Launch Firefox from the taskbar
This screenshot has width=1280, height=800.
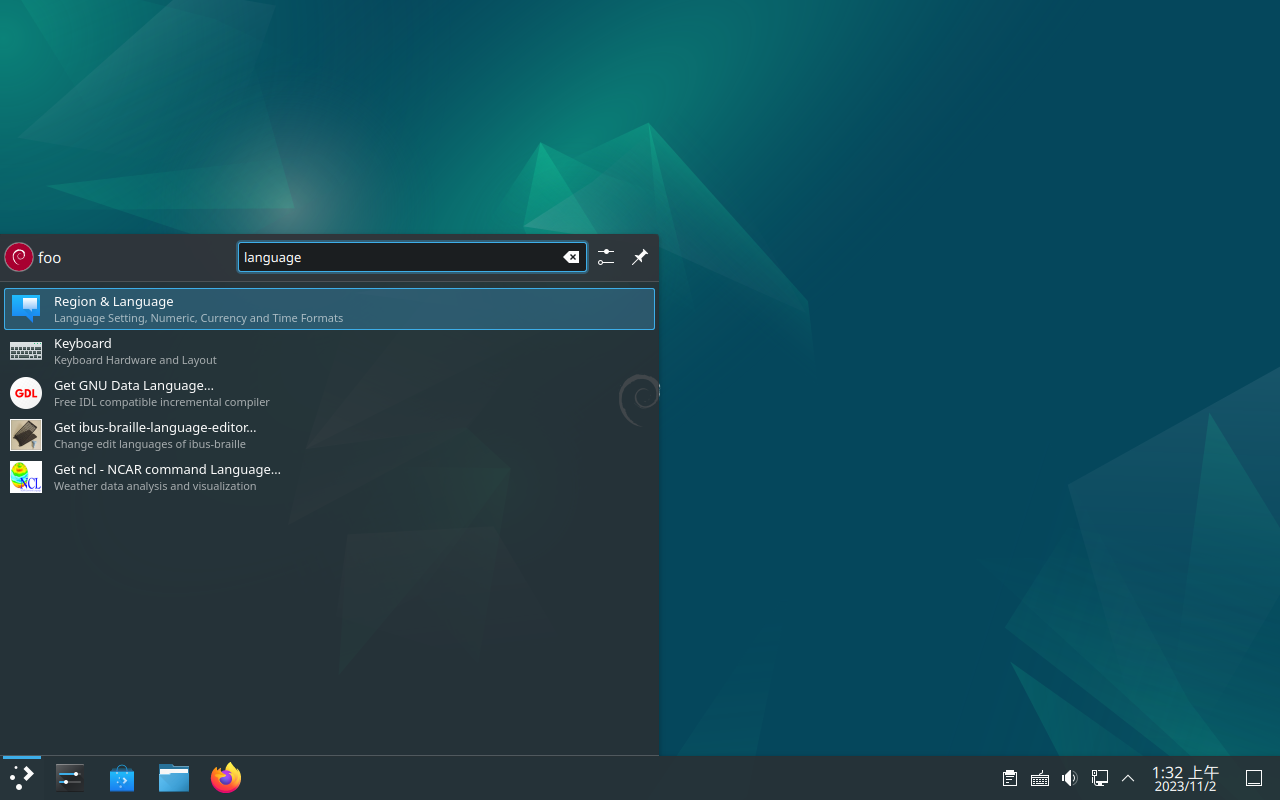(226, 777)
